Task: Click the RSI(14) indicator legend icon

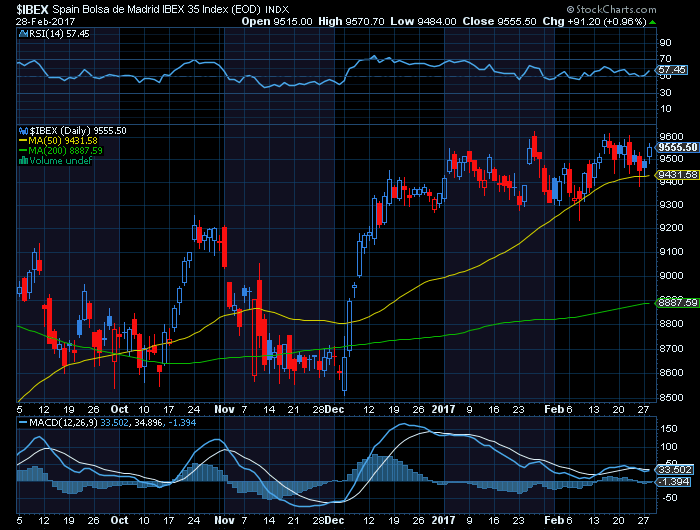Action: 23,34
